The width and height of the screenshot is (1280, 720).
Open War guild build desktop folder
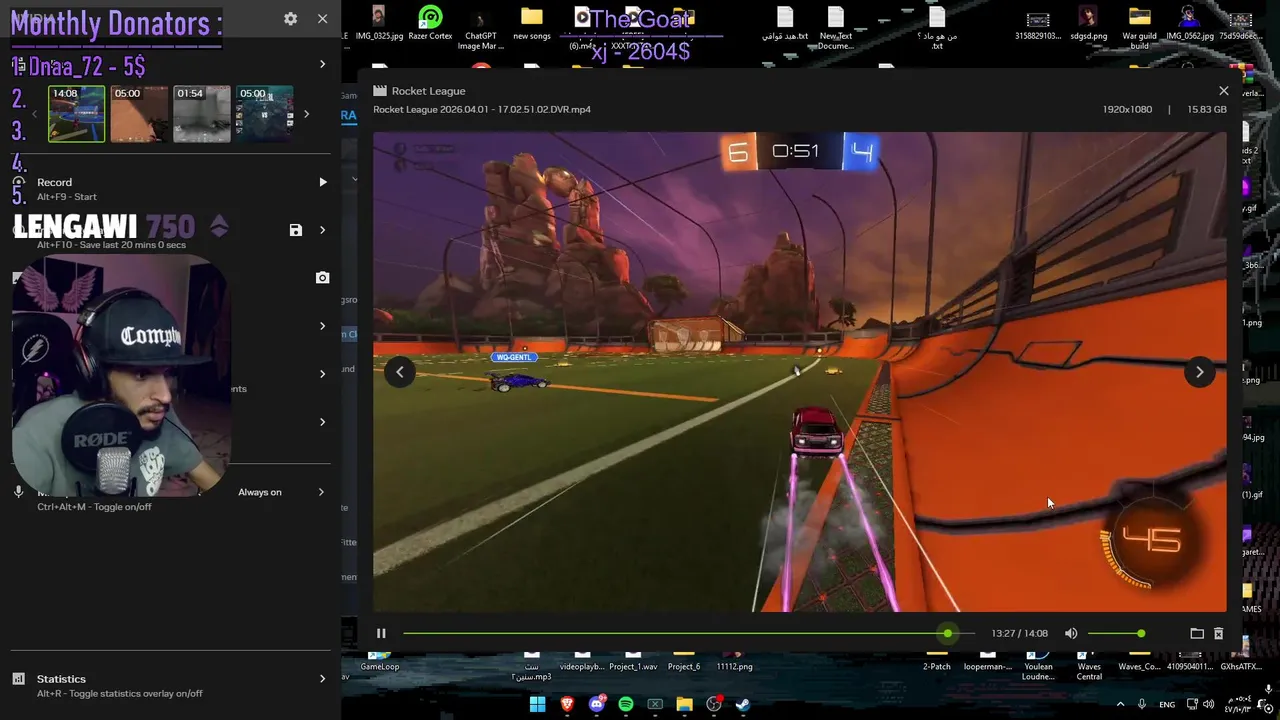(x=1139, y=28)
